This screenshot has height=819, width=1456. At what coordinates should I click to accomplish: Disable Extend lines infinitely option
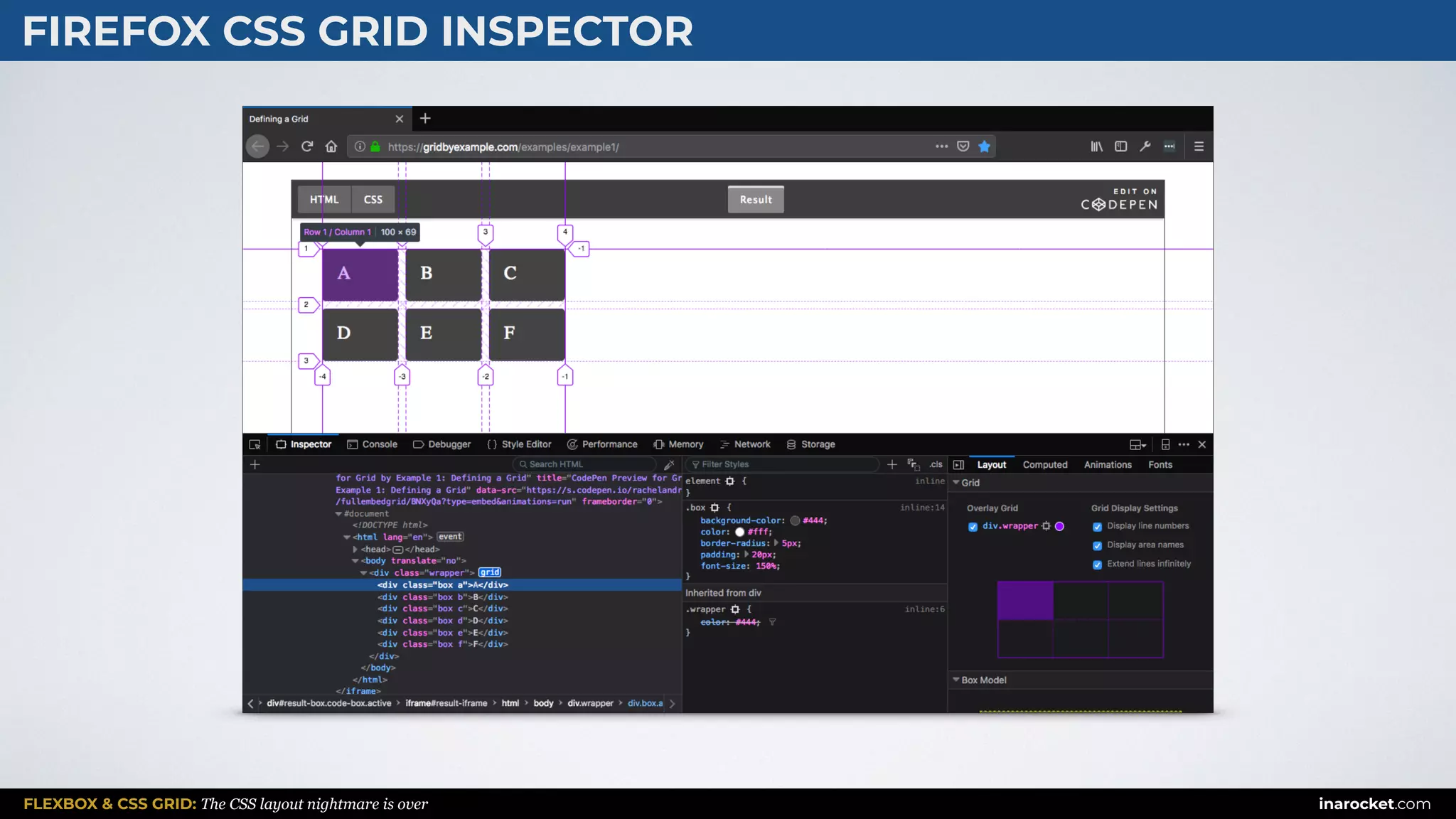pyautogui.click(x=1097, y=564)
